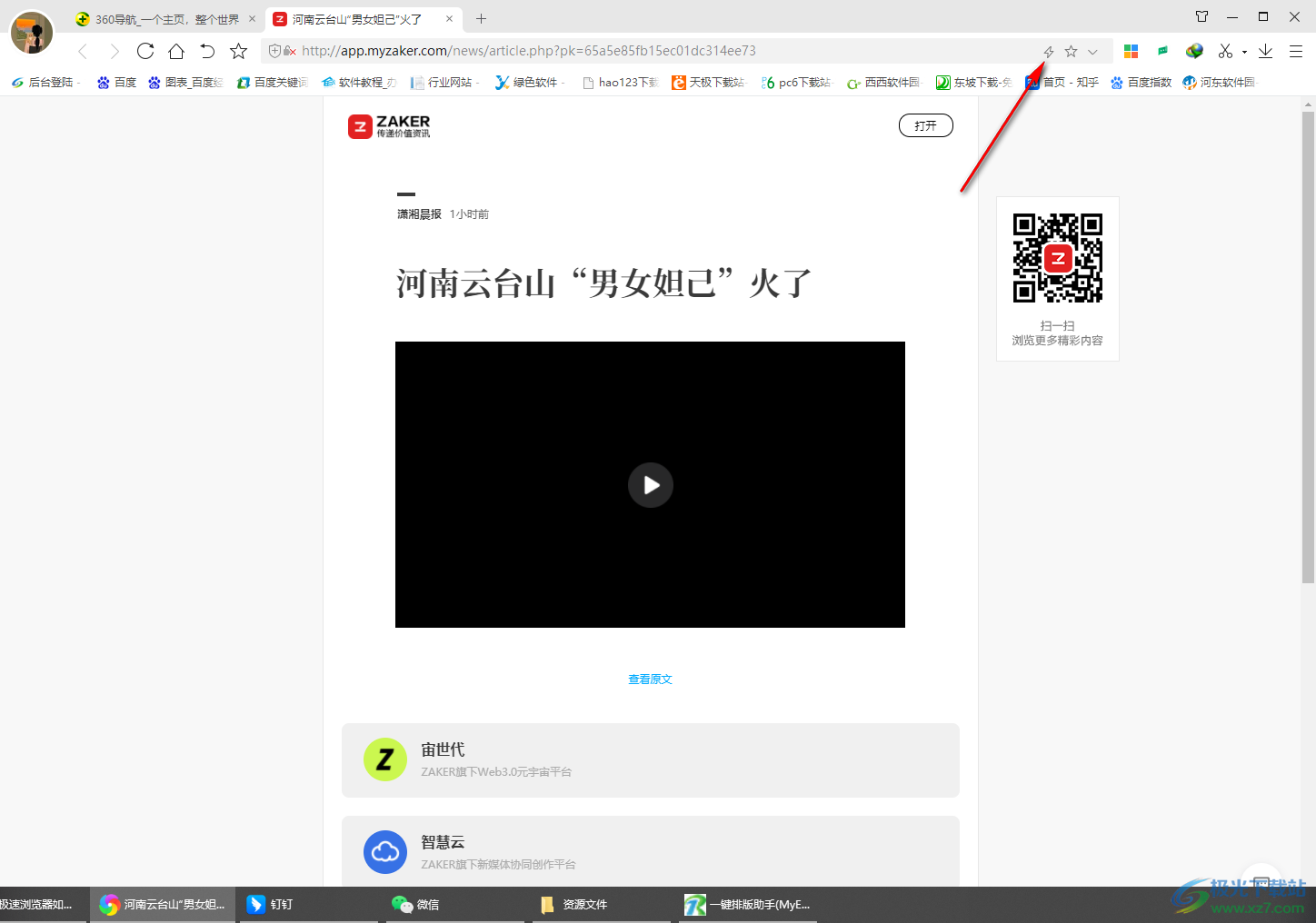
Task: Open favorites star in toolbar
Action: tap(238, 51)
